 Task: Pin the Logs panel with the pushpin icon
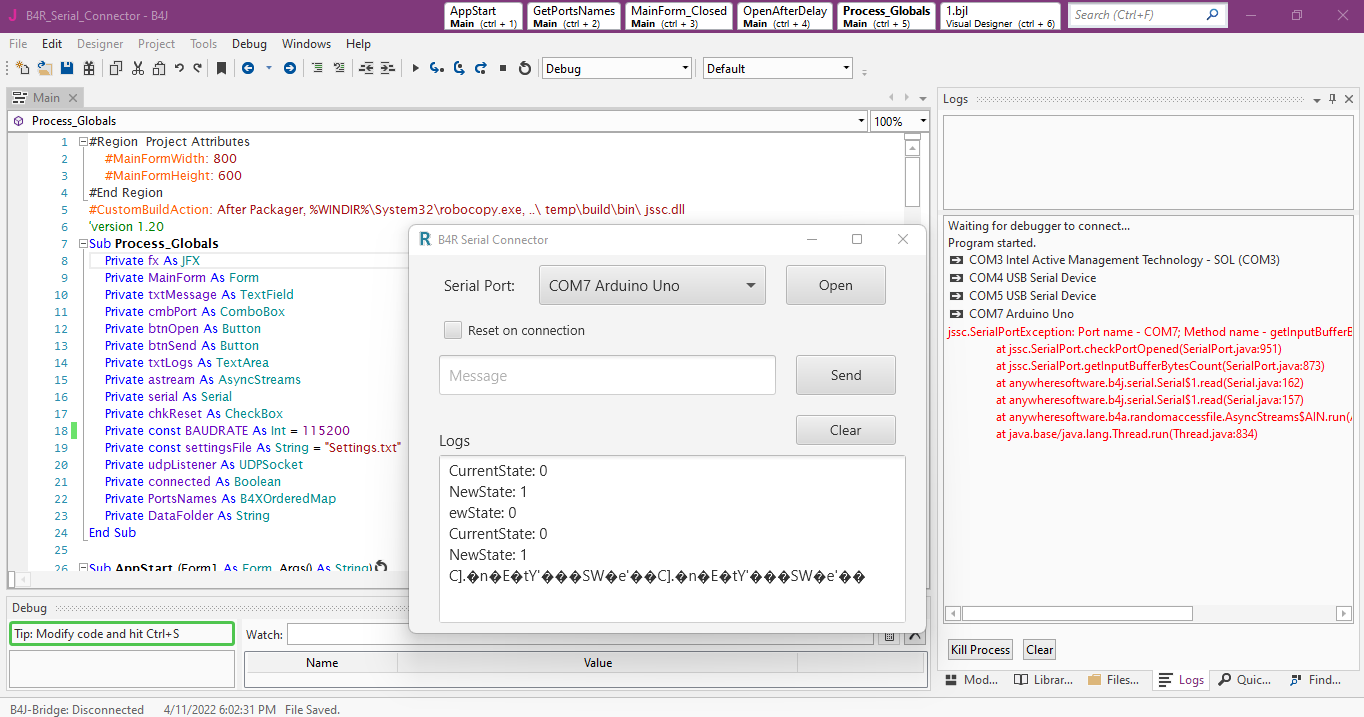click(x=1333, y=99)
